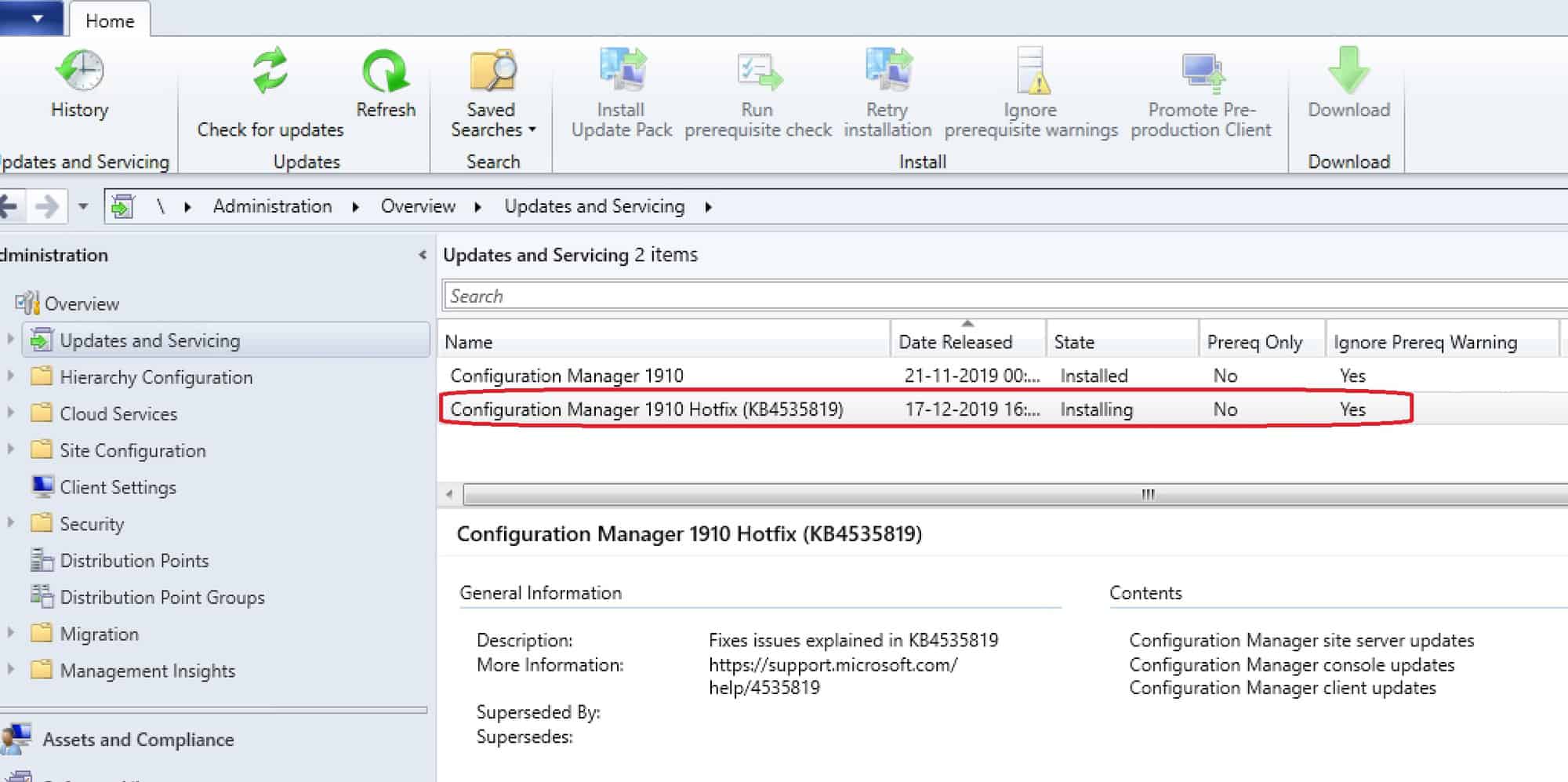
Task: Expand the Updates and Servicing tree node
Action: click(10, 339)
